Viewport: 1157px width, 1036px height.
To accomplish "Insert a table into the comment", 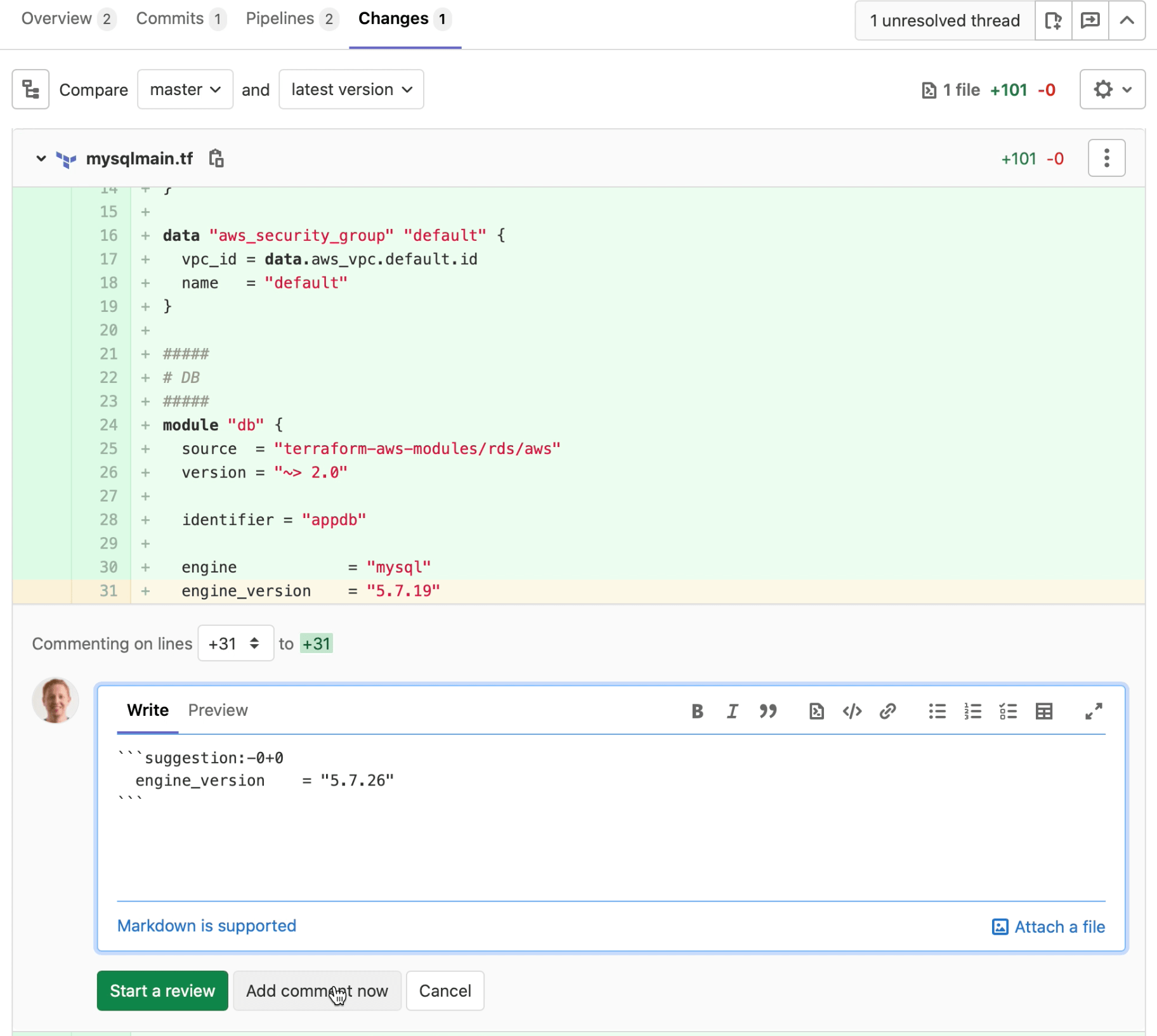I will 1043,711.
